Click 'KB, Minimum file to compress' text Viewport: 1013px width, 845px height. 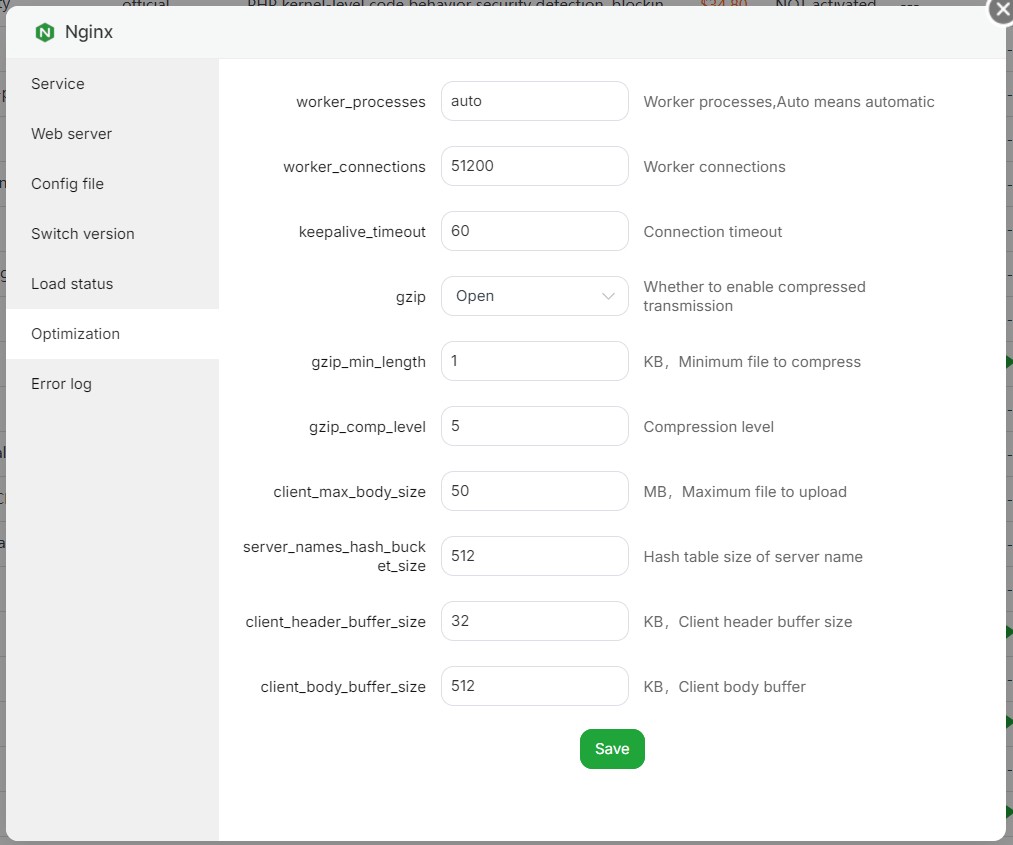pyautogui.click(x=752, y=362)
